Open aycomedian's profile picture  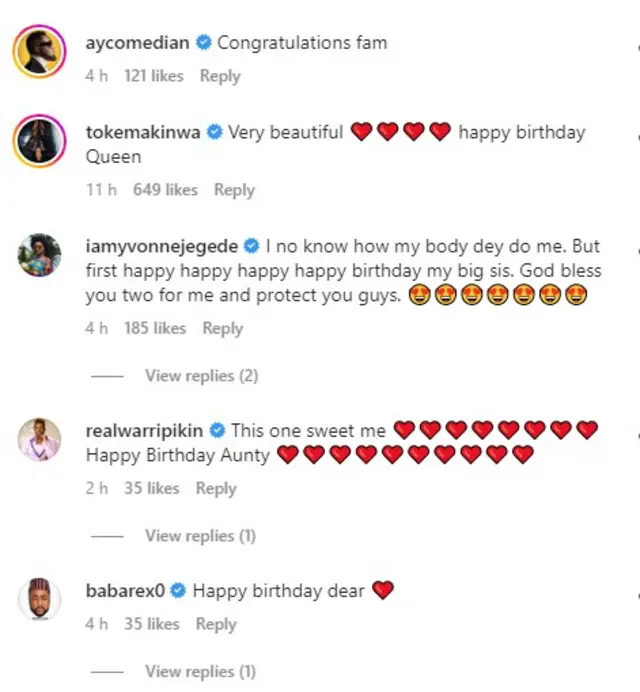click(38, 50)
